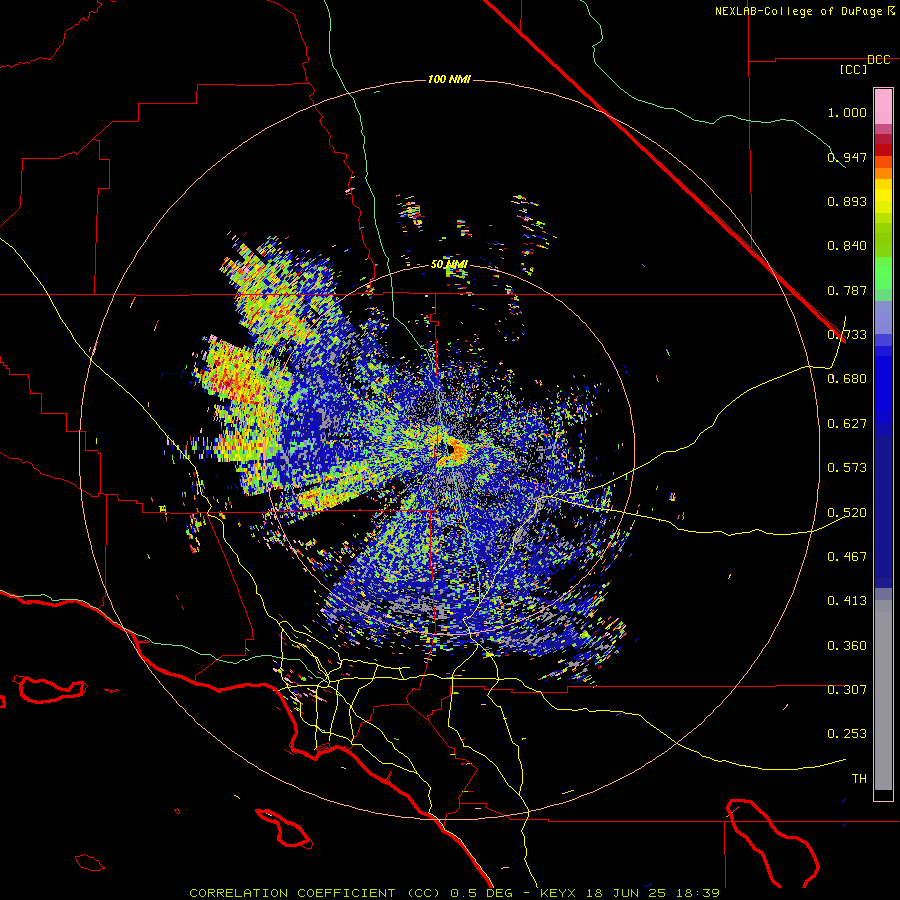The width and height of the screenshot is (900, 900).
Task: Click the 0.307 scale value
Action: [x=847, y=690]
